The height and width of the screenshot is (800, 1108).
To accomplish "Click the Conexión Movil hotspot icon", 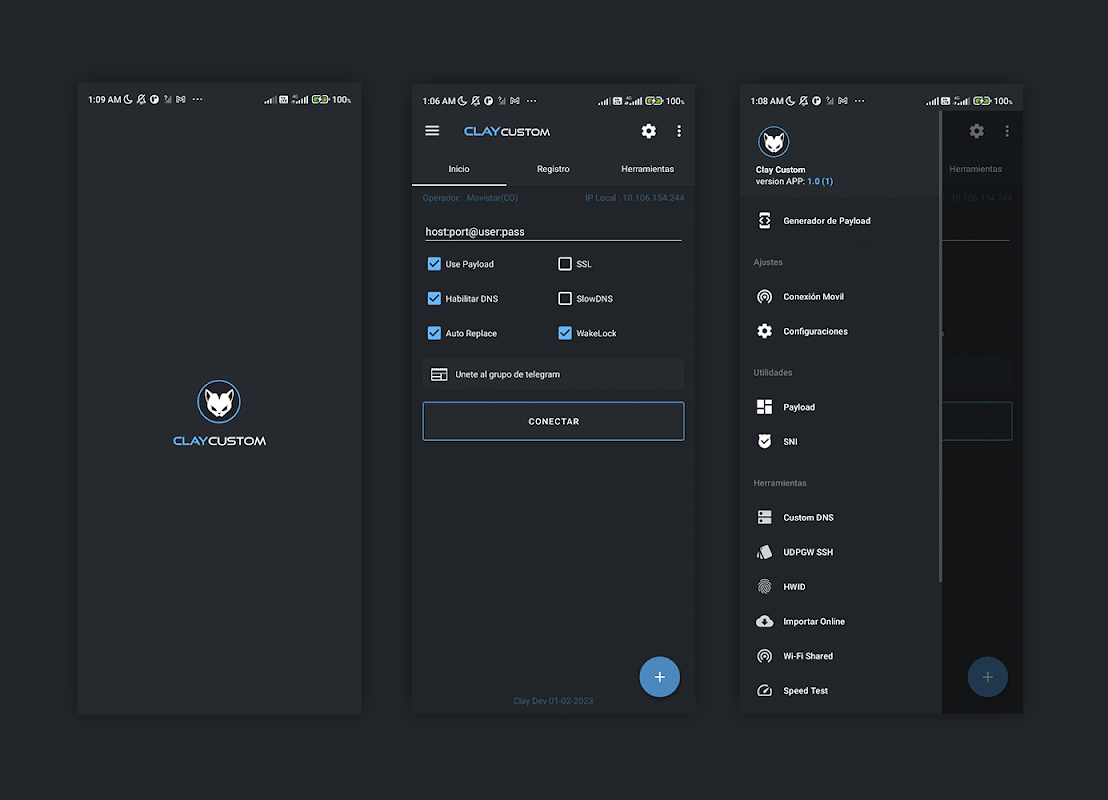I will (x=765, y=297).
